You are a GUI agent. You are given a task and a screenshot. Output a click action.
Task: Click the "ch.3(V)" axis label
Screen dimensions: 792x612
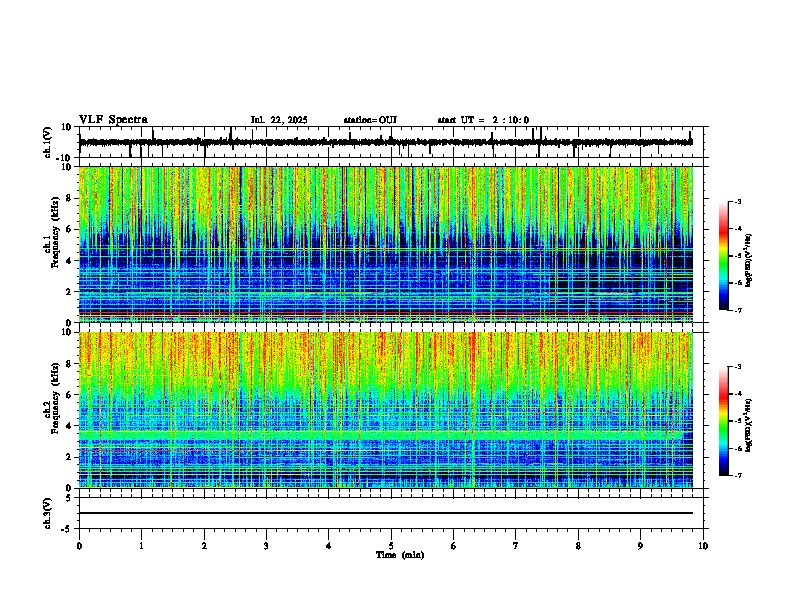coord(48,513)
